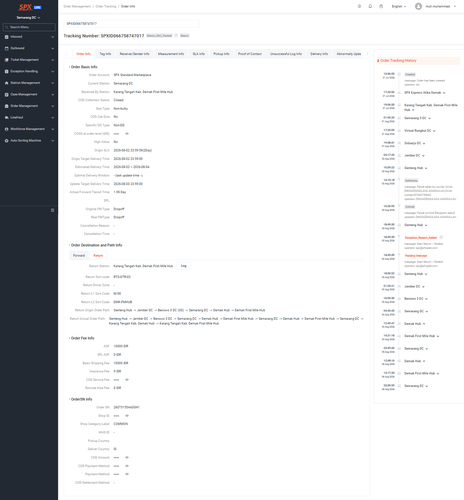
Task: Click the Inbound sidebar icon
Action: 6,37
